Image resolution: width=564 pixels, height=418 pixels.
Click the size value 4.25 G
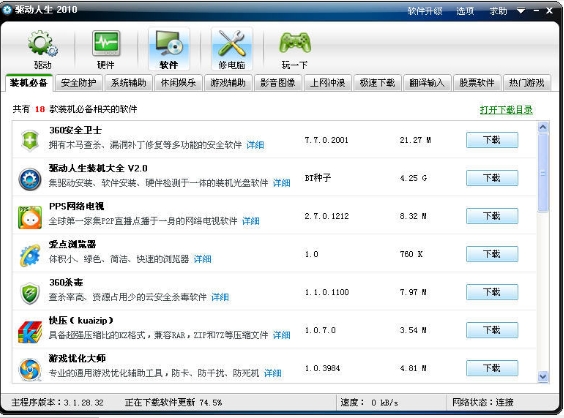[413, 178]
